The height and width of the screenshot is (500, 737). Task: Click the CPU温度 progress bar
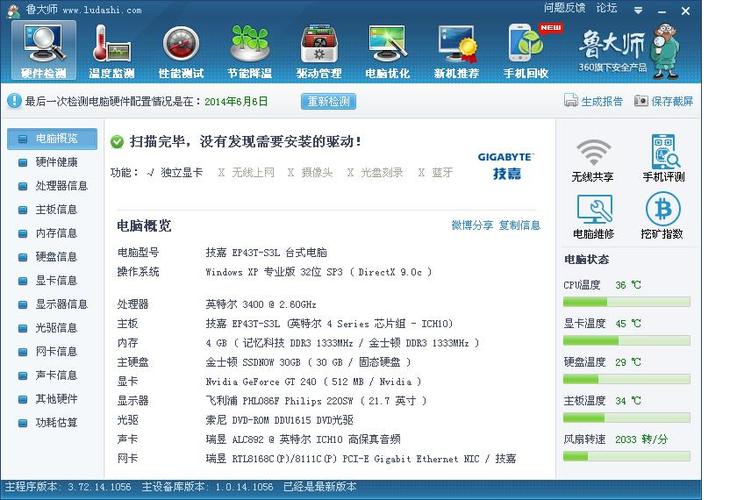tap(627, 302)
